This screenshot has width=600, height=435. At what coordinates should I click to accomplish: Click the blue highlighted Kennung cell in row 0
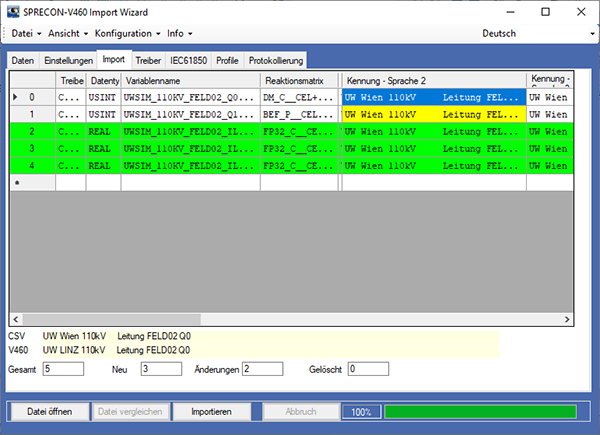point(434,97)
